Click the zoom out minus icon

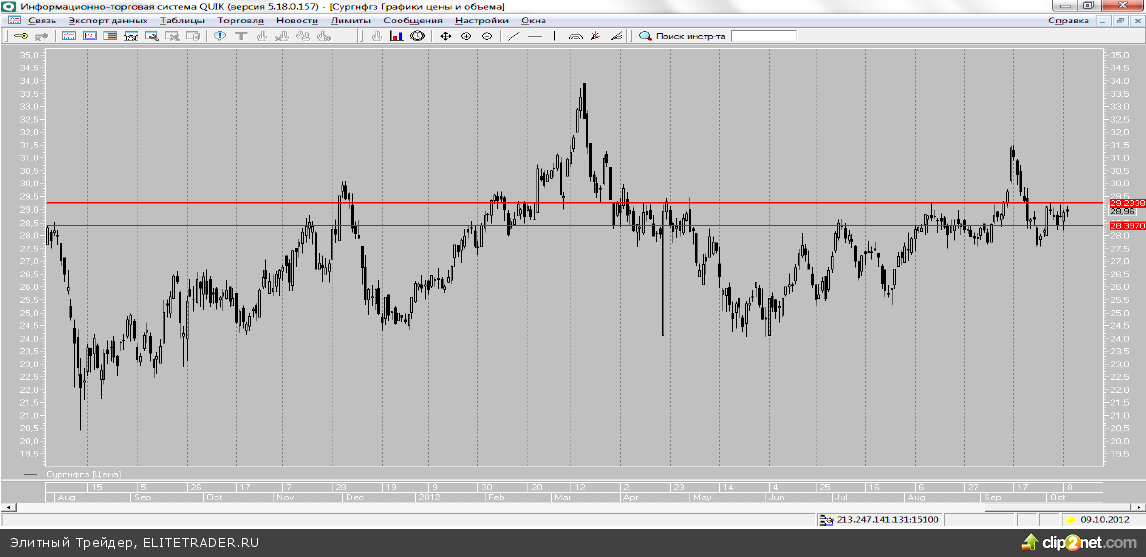pyautogui.click(x=487, y=36)
